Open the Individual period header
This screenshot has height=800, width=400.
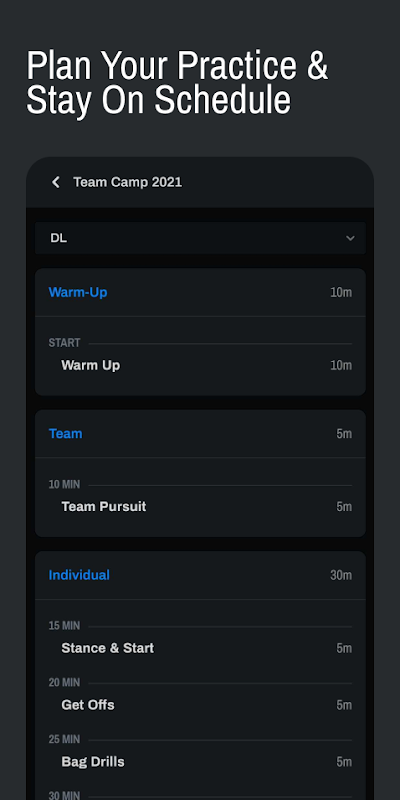200,575
